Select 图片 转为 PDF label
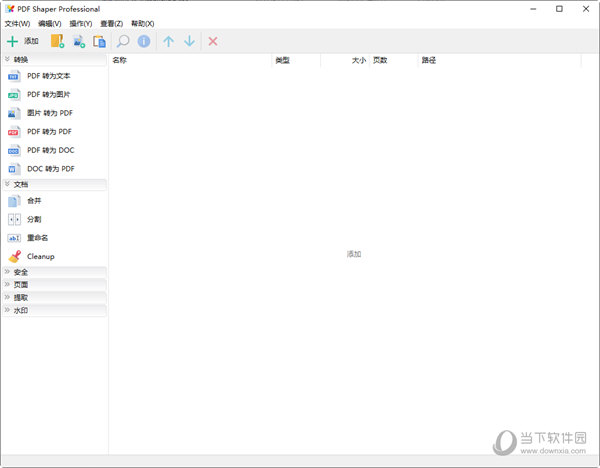The width and height of the screenshot is (600, 468). point(50,113)
